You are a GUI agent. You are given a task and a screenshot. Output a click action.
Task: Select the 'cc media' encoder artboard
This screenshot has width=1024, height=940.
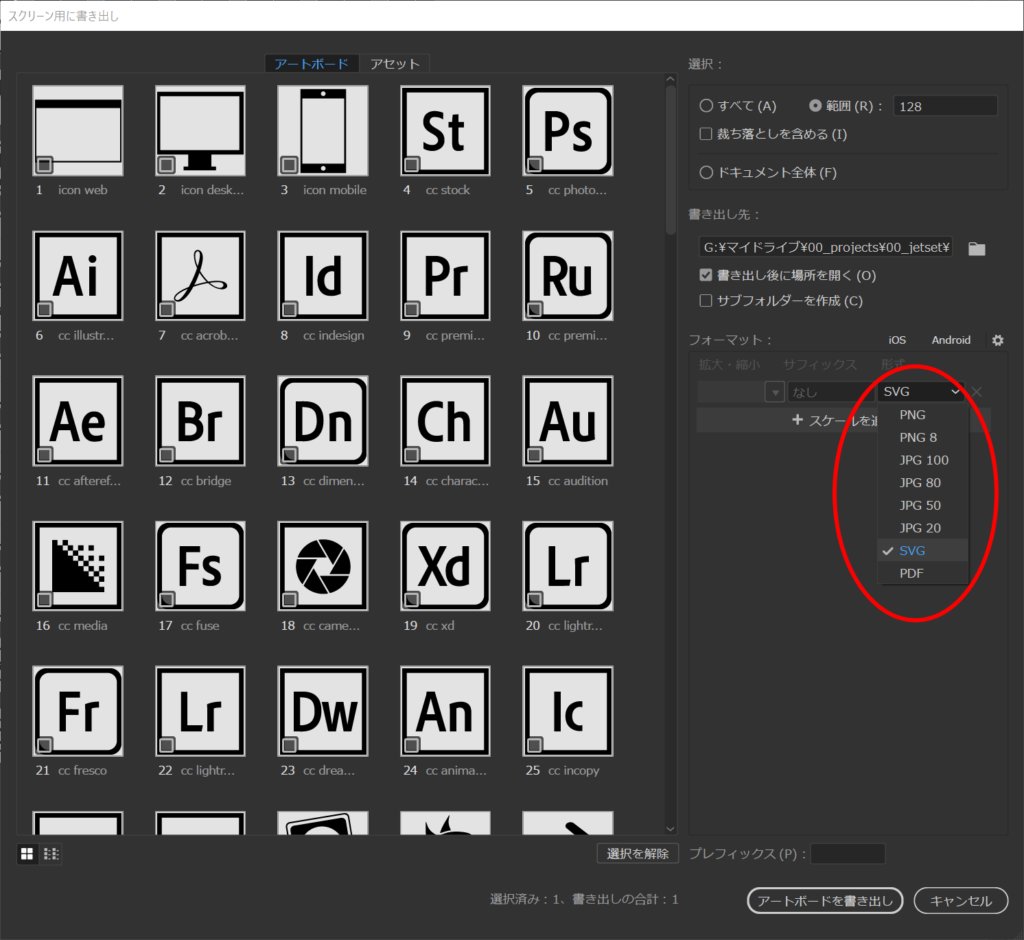tap(78, 566)
